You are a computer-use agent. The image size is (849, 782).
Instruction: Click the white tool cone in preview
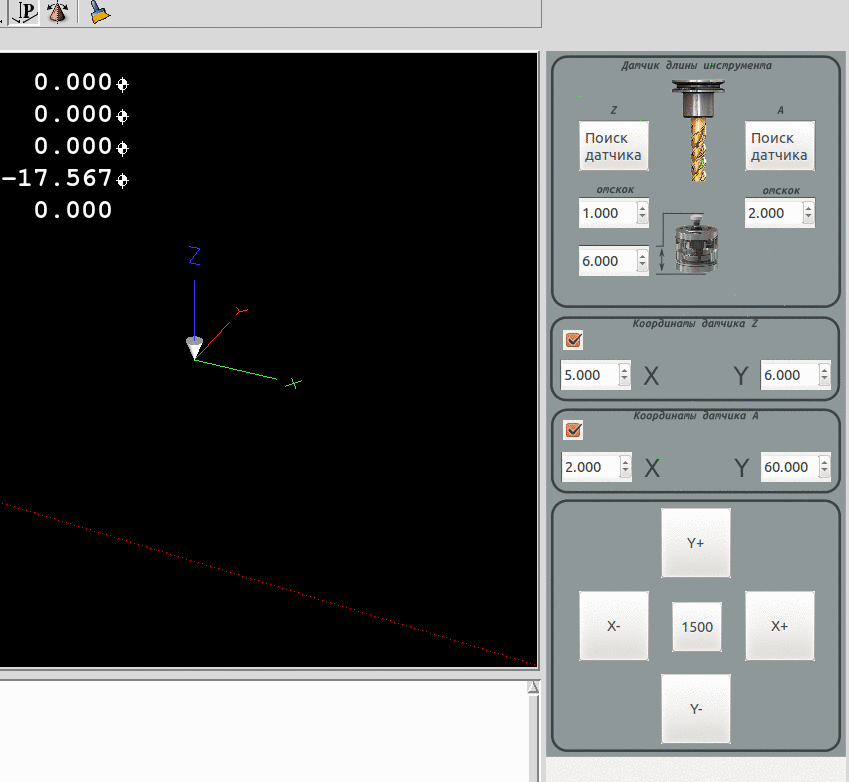[194, 347]
